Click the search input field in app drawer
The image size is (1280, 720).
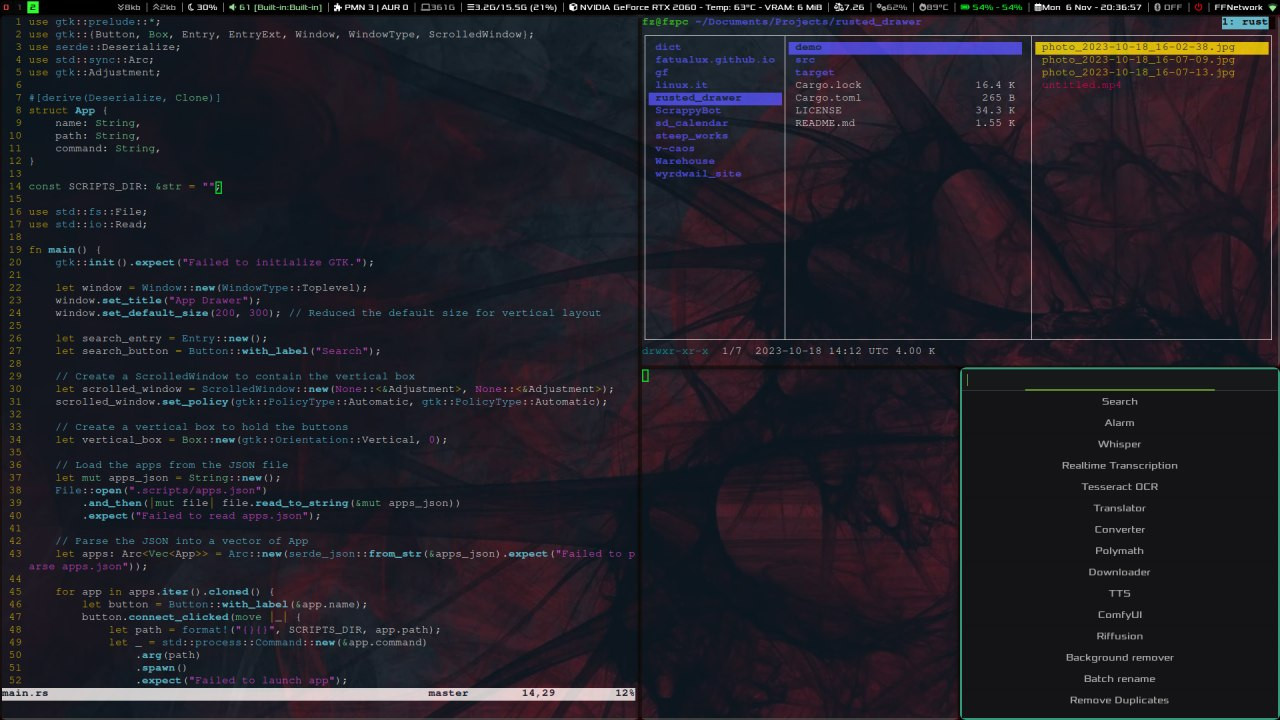coord(1119,380)
